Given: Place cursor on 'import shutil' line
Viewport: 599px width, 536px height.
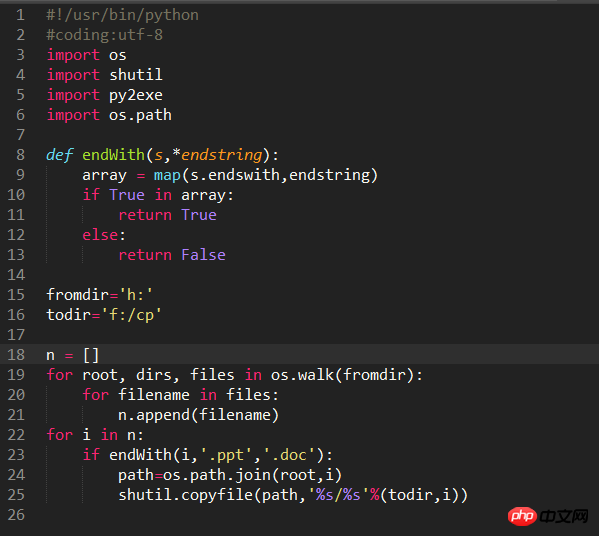Looking at the screenshot, I should click(x=104, y=74).
